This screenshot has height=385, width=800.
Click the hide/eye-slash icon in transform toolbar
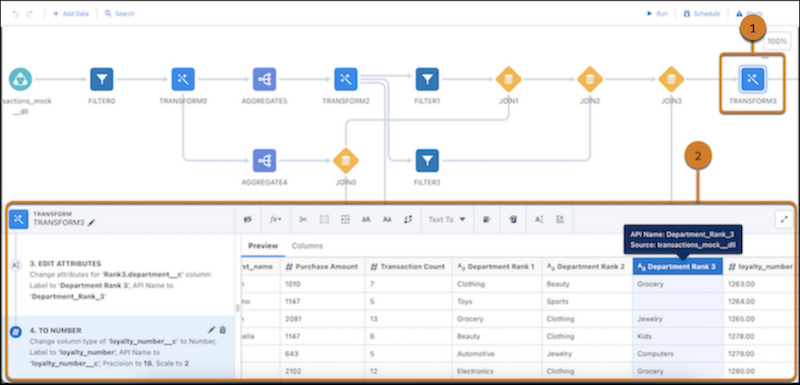248,219
